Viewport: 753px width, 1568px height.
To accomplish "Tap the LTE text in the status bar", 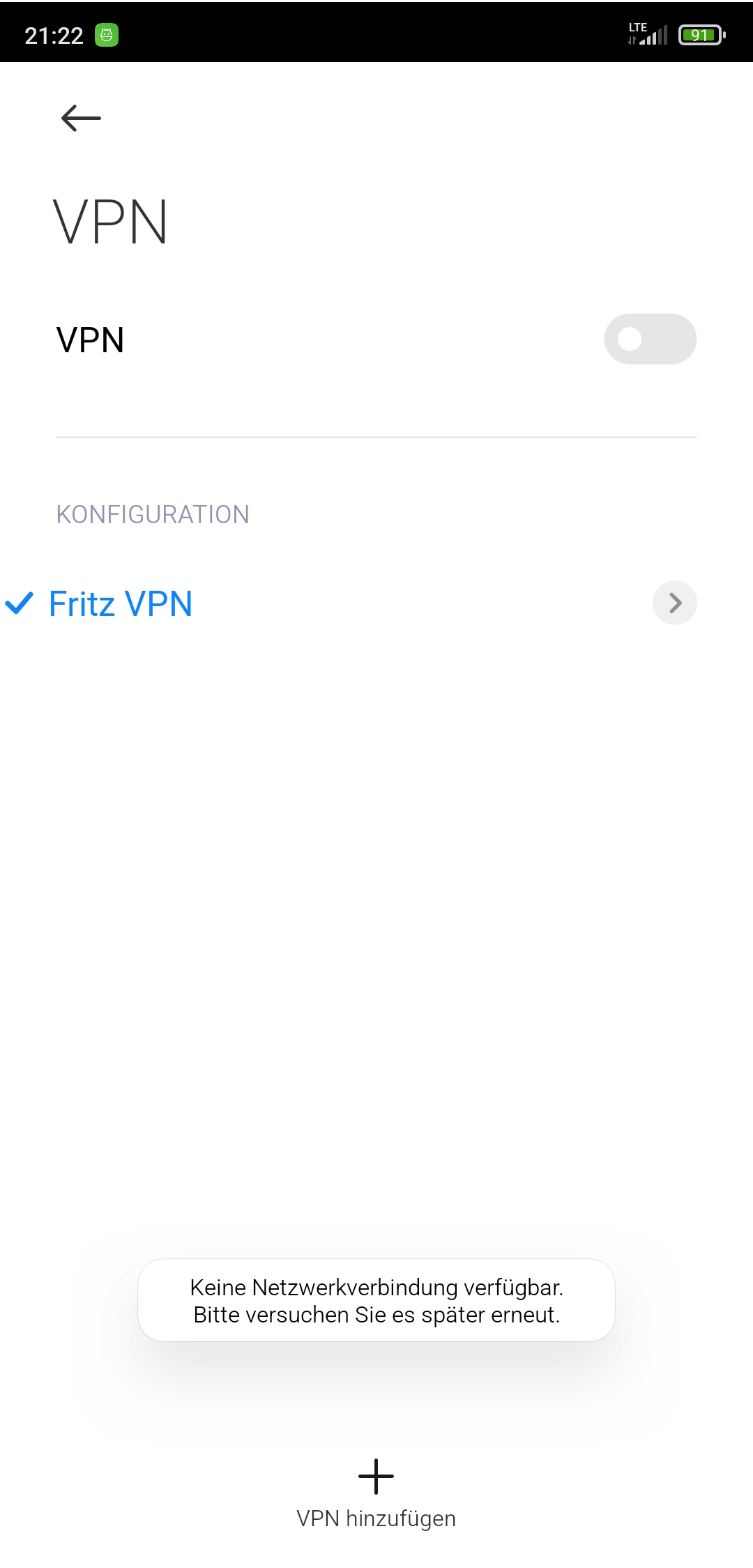I will [638, 27].
